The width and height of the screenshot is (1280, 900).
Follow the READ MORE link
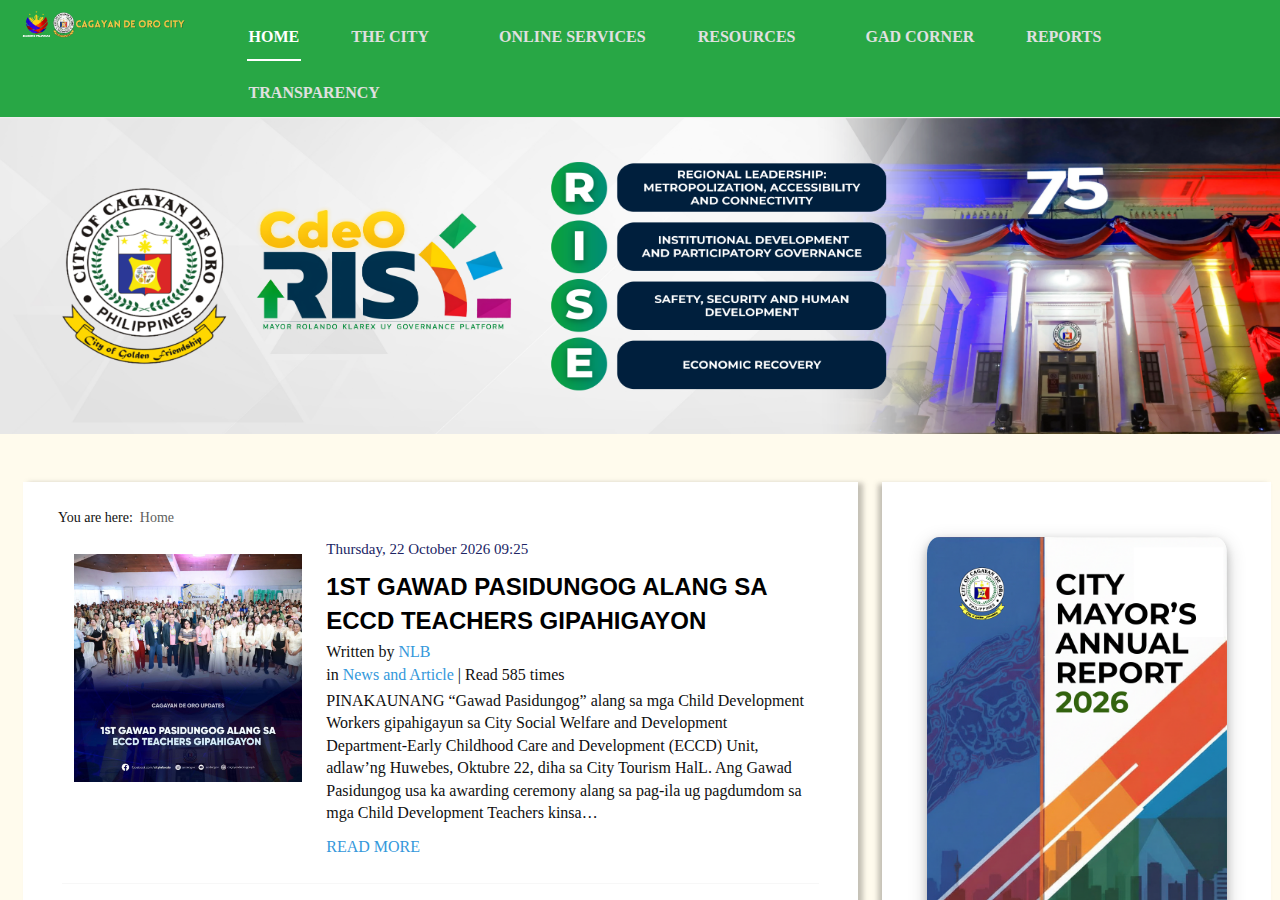coord(373,847)
